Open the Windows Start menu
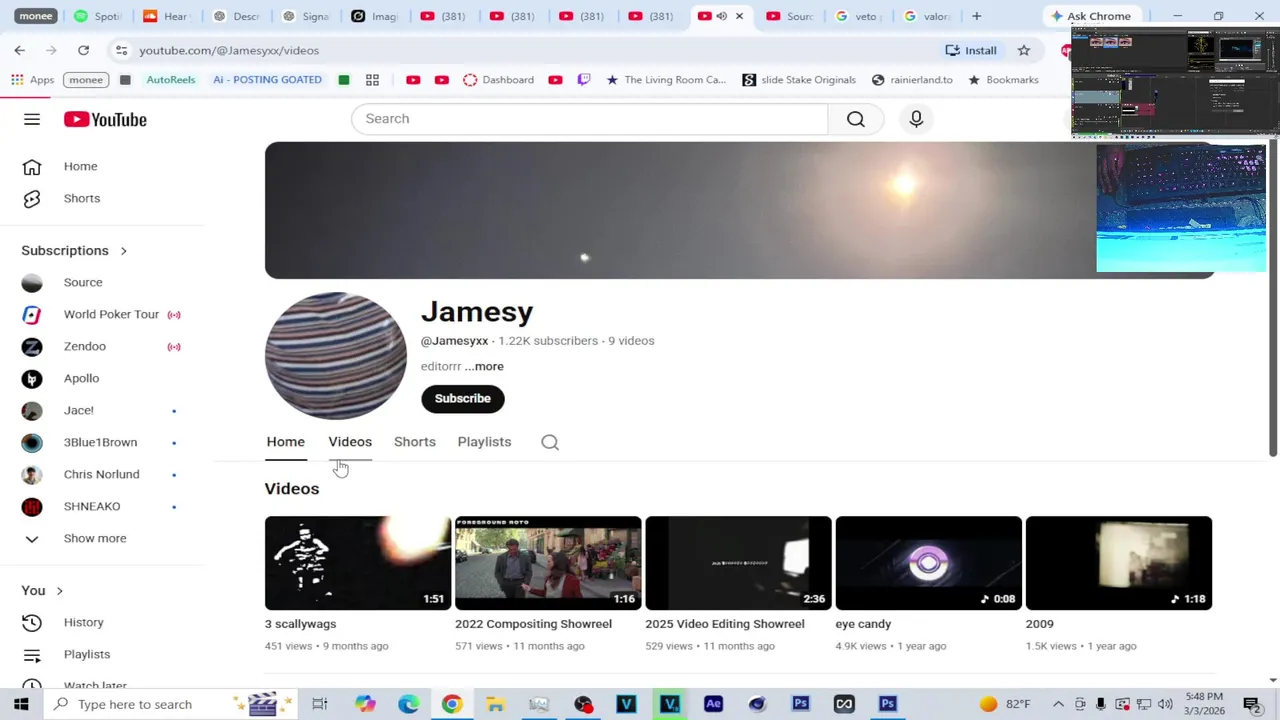This screenshot has height=720, width=1280. coord(21,704)
